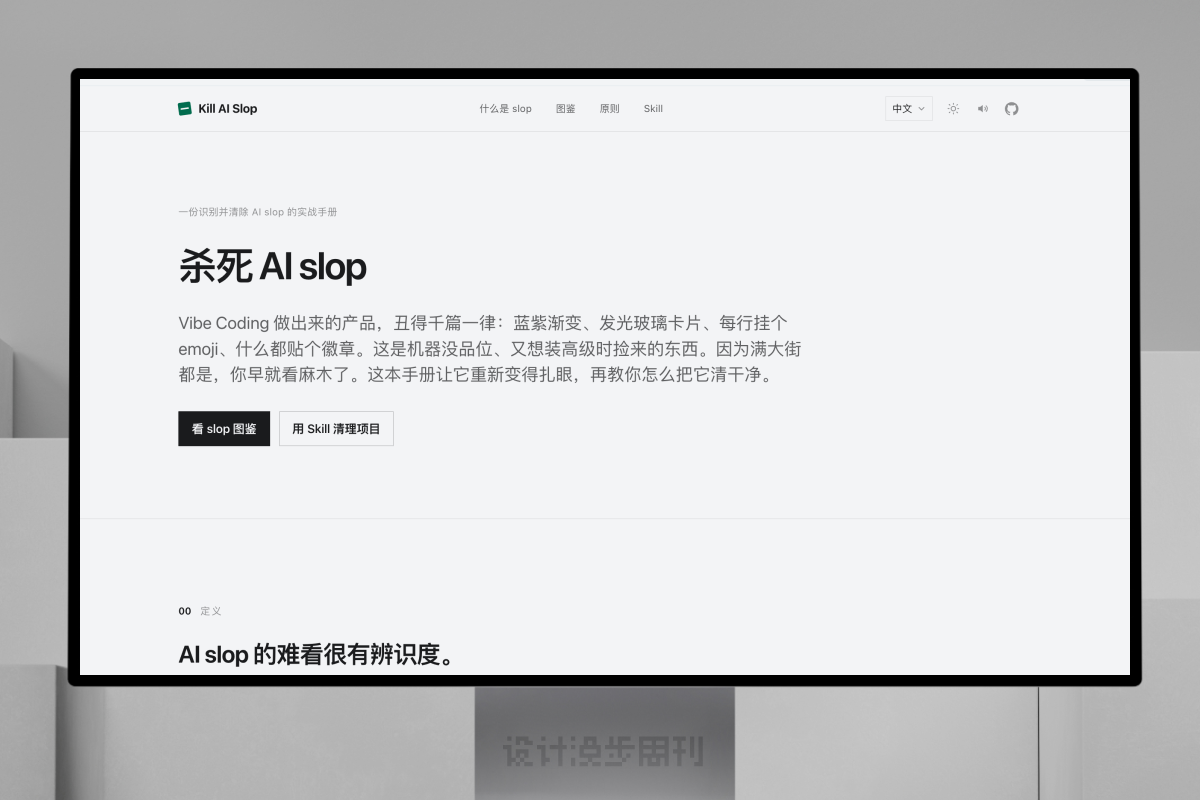Click the 设计漫步周刊 watermark below the monitor

pos(603,751)
